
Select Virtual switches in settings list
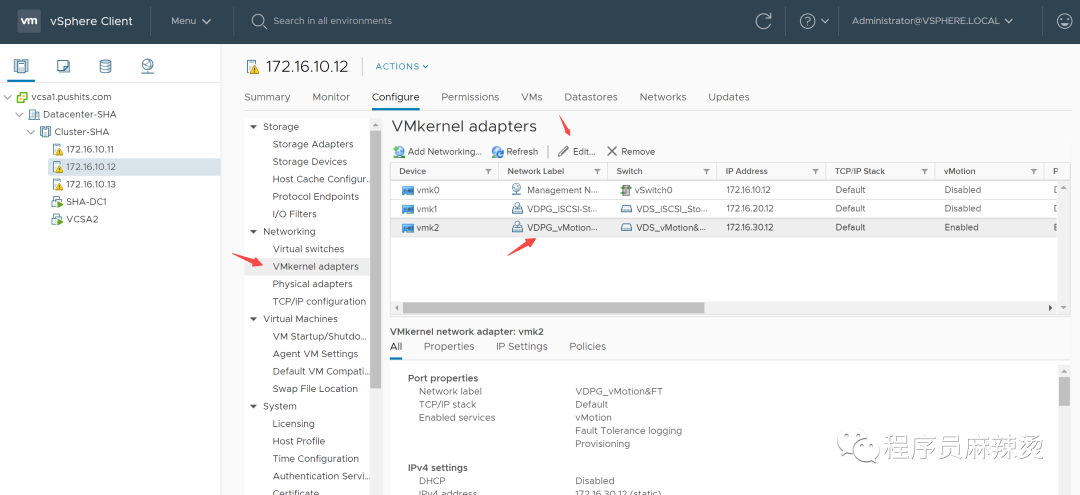click(307, 249)
